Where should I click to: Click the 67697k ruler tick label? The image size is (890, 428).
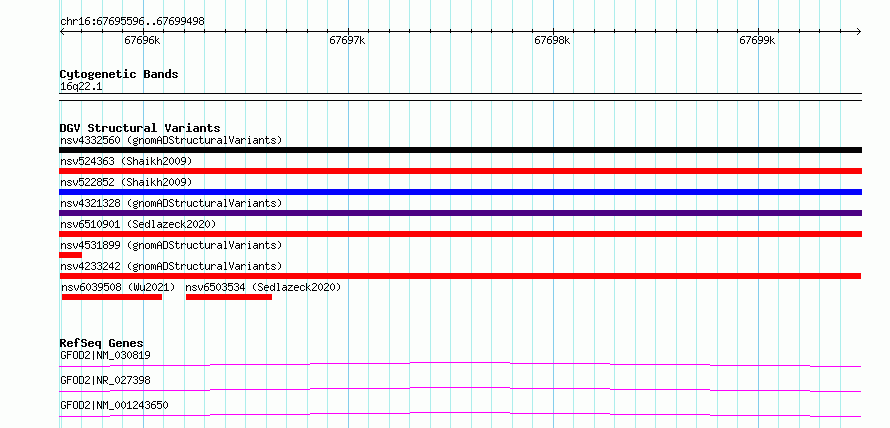[347, 41]
